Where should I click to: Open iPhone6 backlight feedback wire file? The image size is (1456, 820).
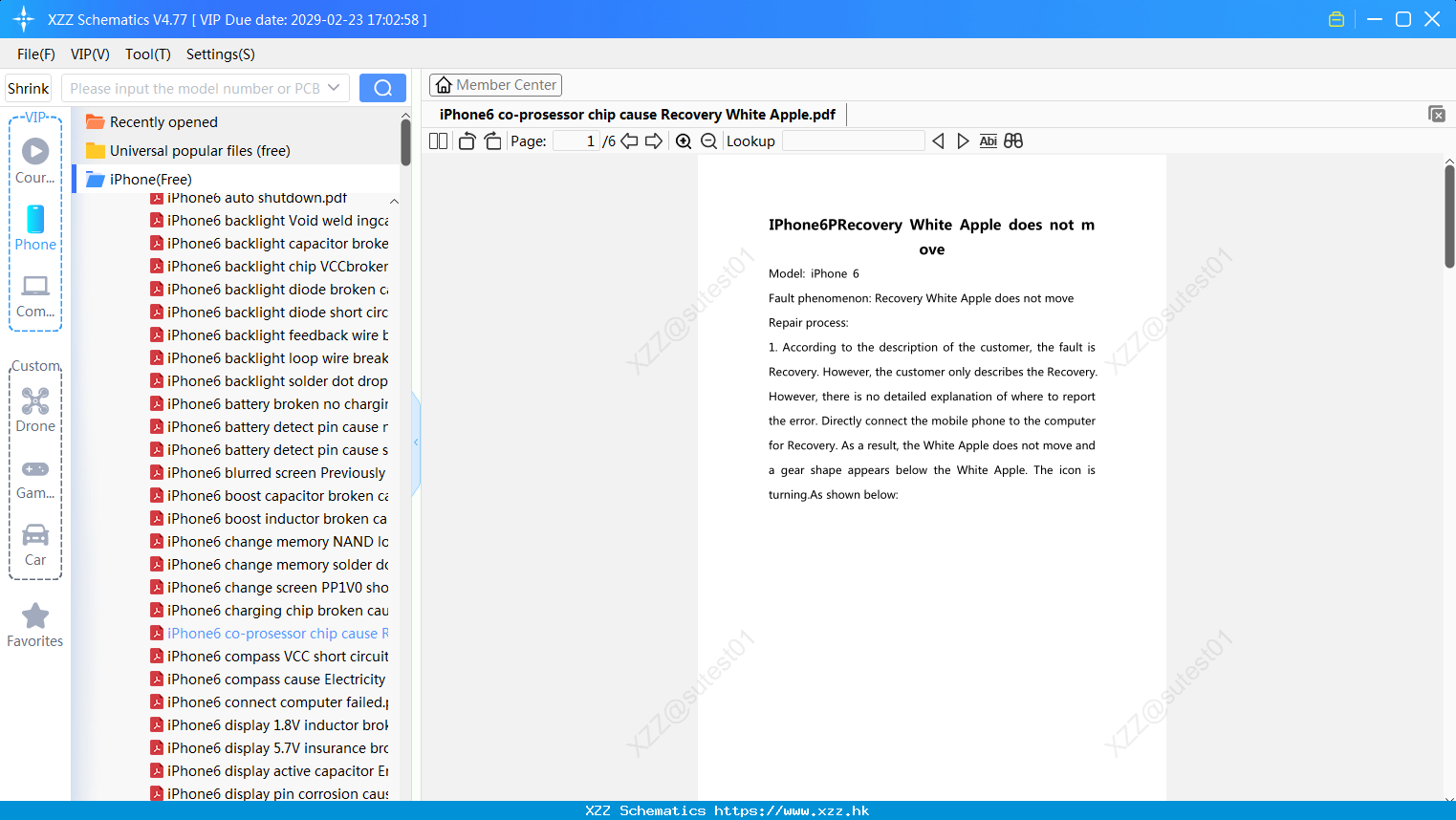[x=270, y=335]
